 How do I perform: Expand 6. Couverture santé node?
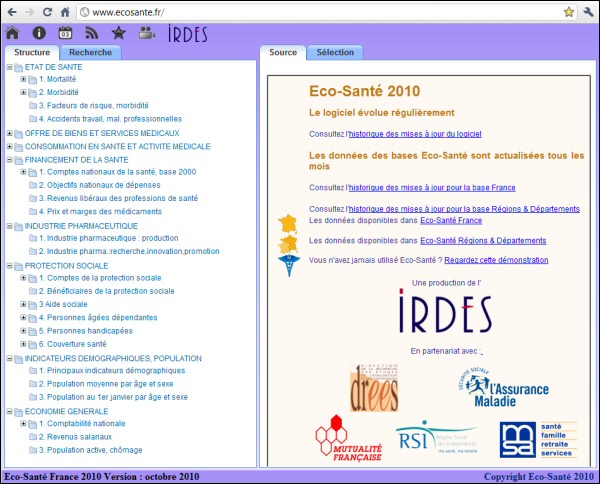tap(23, 344)
